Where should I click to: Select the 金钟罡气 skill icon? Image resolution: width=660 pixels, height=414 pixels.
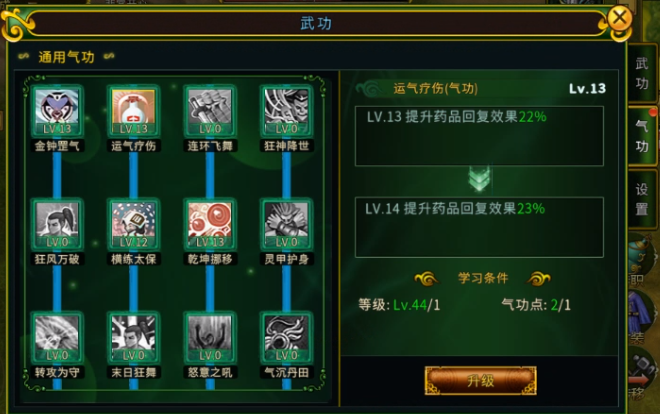click(57, 112)
